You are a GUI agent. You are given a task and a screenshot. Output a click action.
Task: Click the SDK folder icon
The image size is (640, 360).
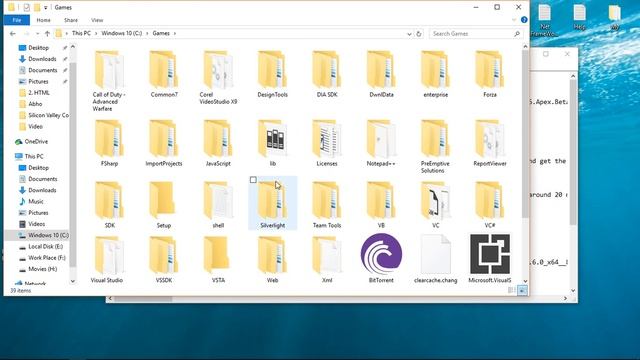(109, 200)
